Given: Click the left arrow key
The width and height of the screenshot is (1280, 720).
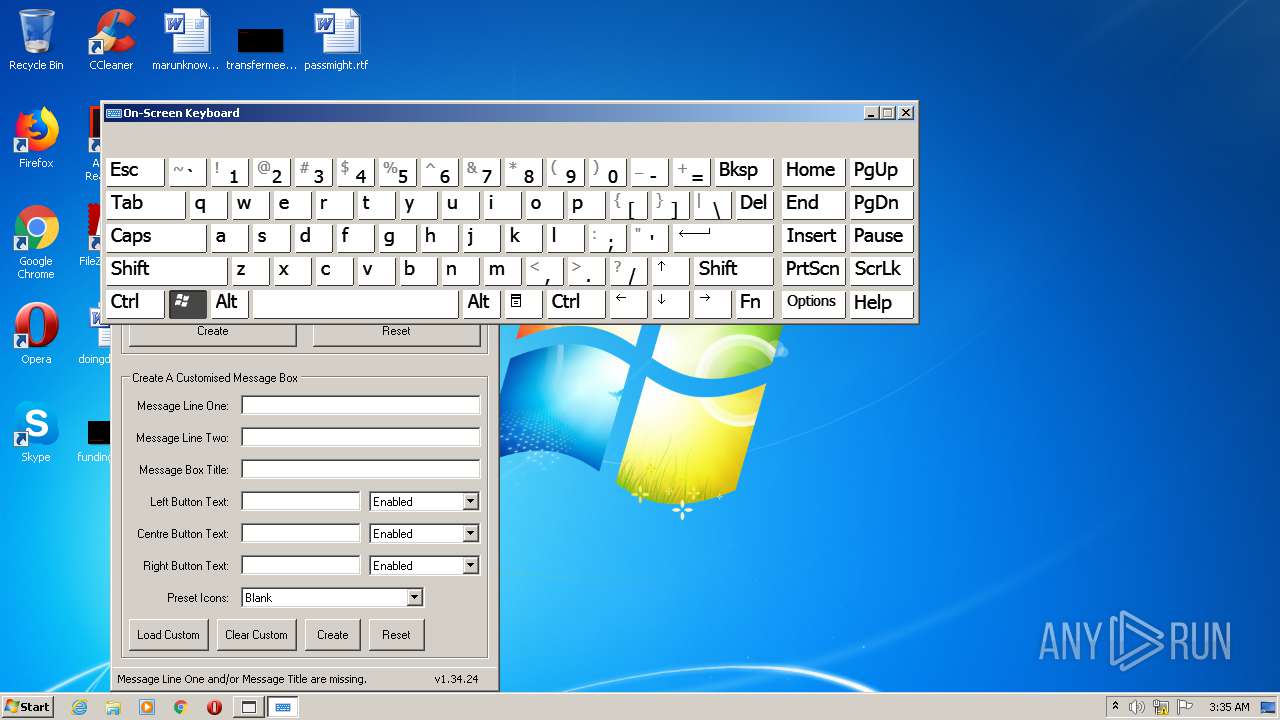Looking at the screenshot, I should [x=627, y=303].
